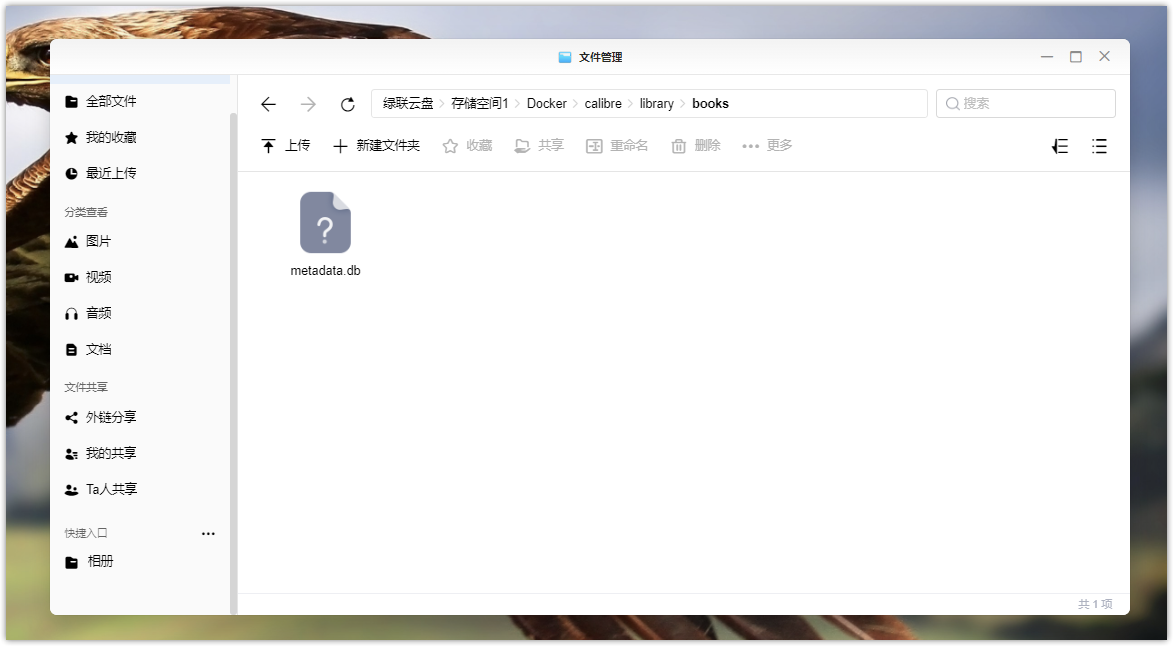Select the metadata.db file icon
The width and height of the screenshot is (1173, 646).
[x=325, y=223]
